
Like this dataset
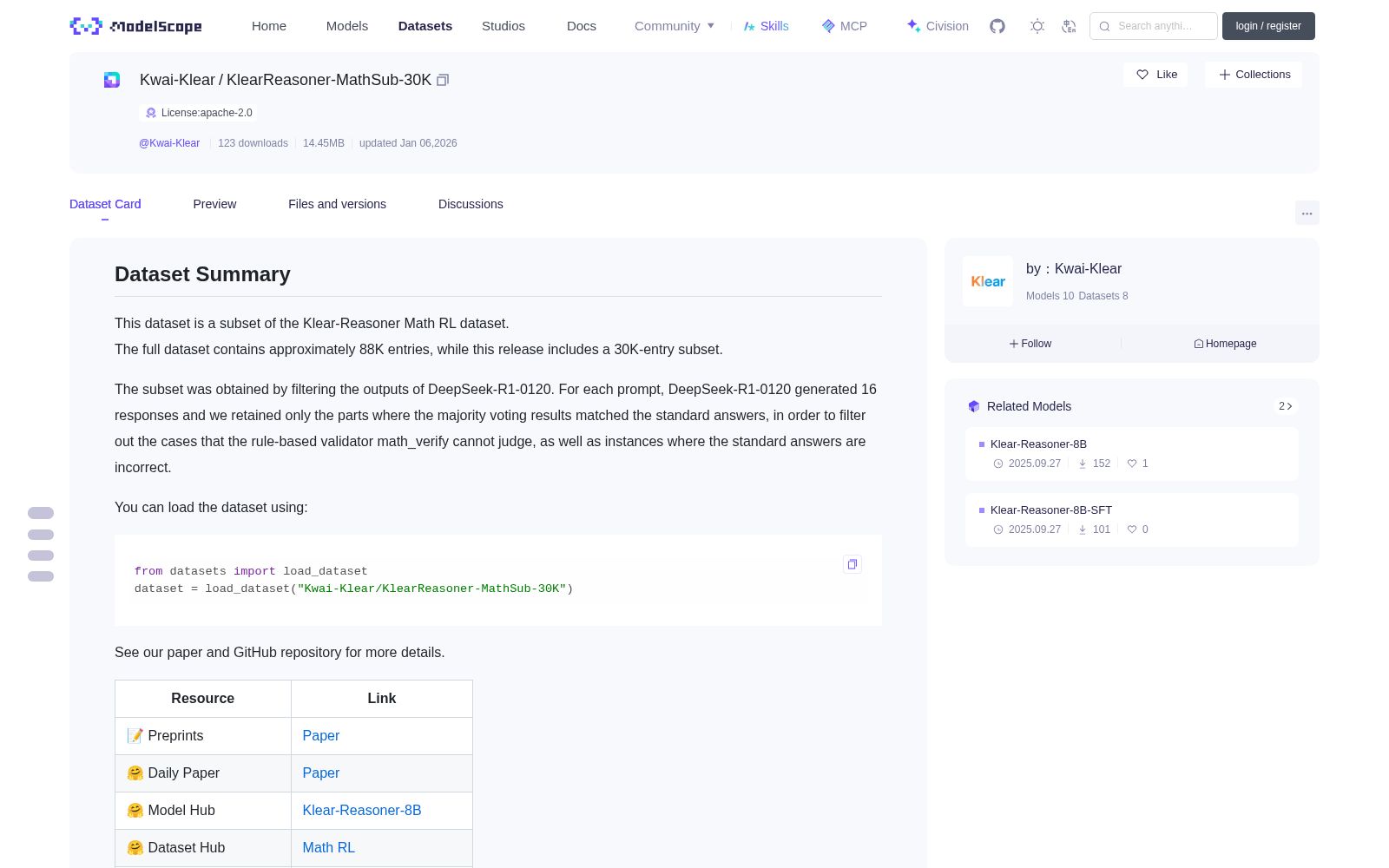1156,75
